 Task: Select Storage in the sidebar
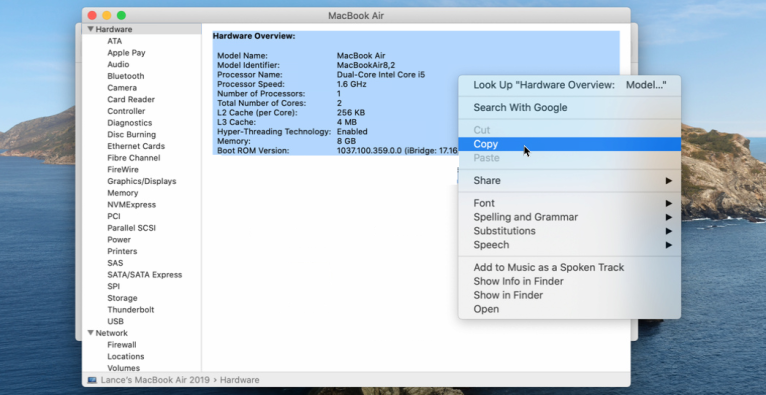[122, 298]
